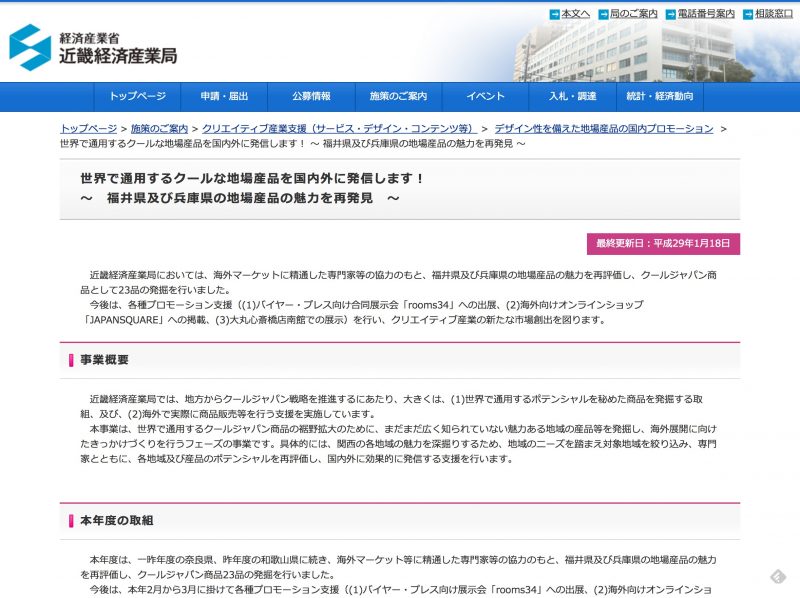Select トップページ in the navigation bar
Image resolution: width=800 pixels, height=598 pixels.
click(x=137, y=96)
